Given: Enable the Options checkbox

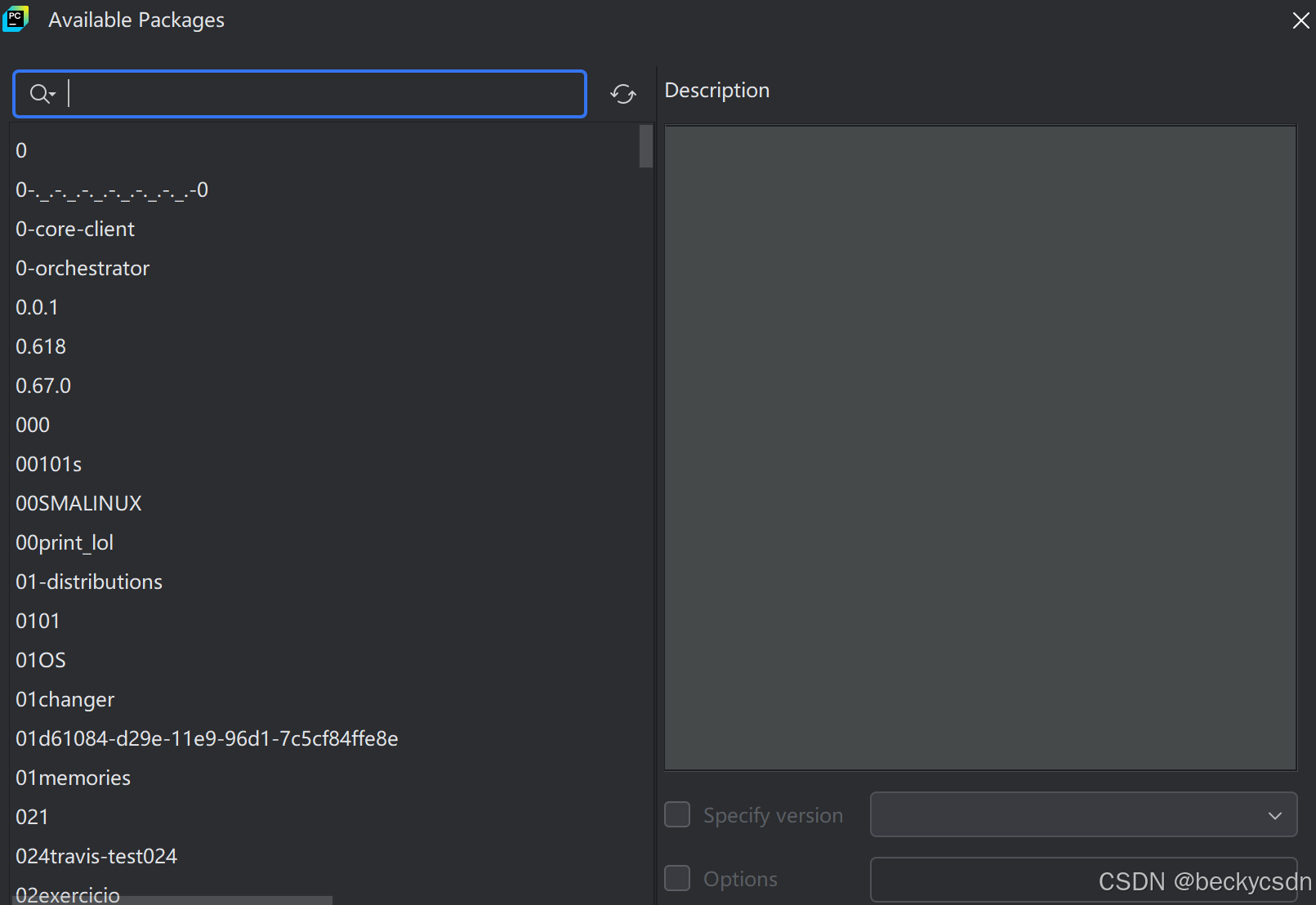Looking at the screenshot, I should [677, 878].
